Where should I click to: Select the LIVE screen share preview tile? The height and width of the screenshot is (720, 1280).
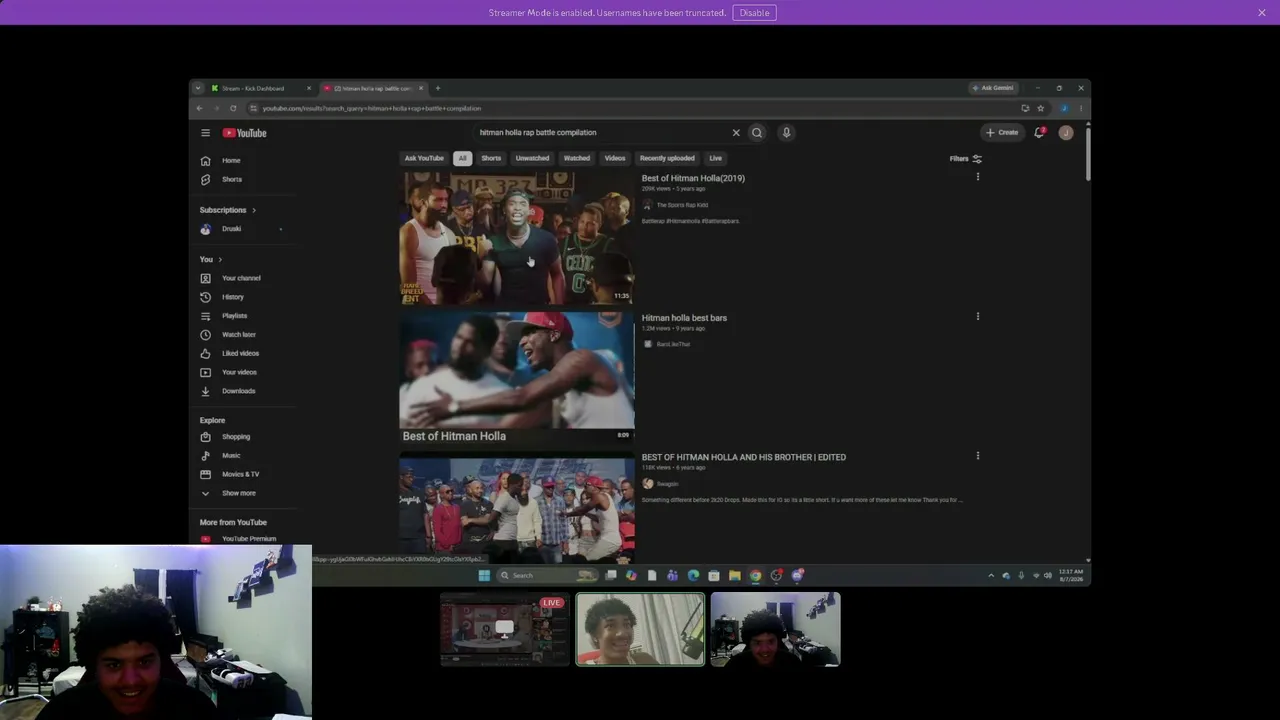click(505, 629)
